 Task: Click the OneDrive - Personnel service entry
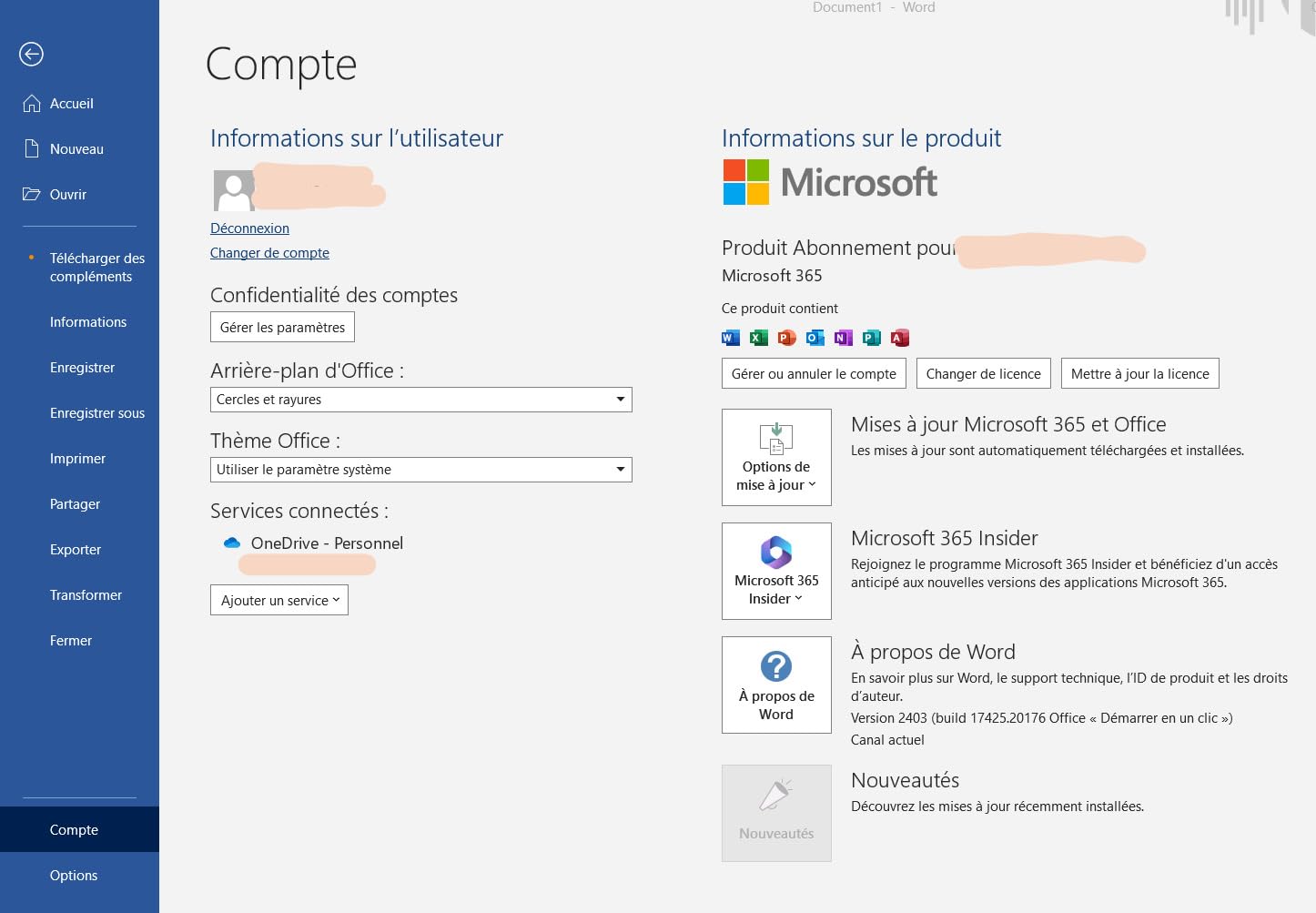pyautogui.click(x=313, y=543)
